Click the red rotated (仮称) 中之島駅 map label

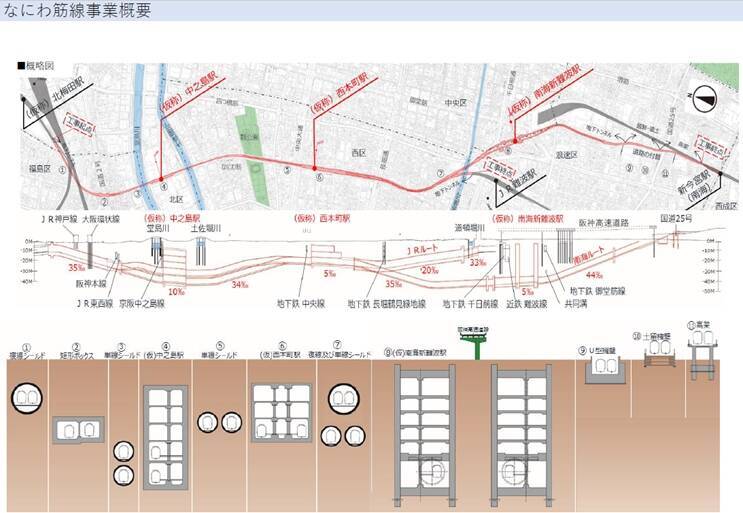click(x=190, y=91)
